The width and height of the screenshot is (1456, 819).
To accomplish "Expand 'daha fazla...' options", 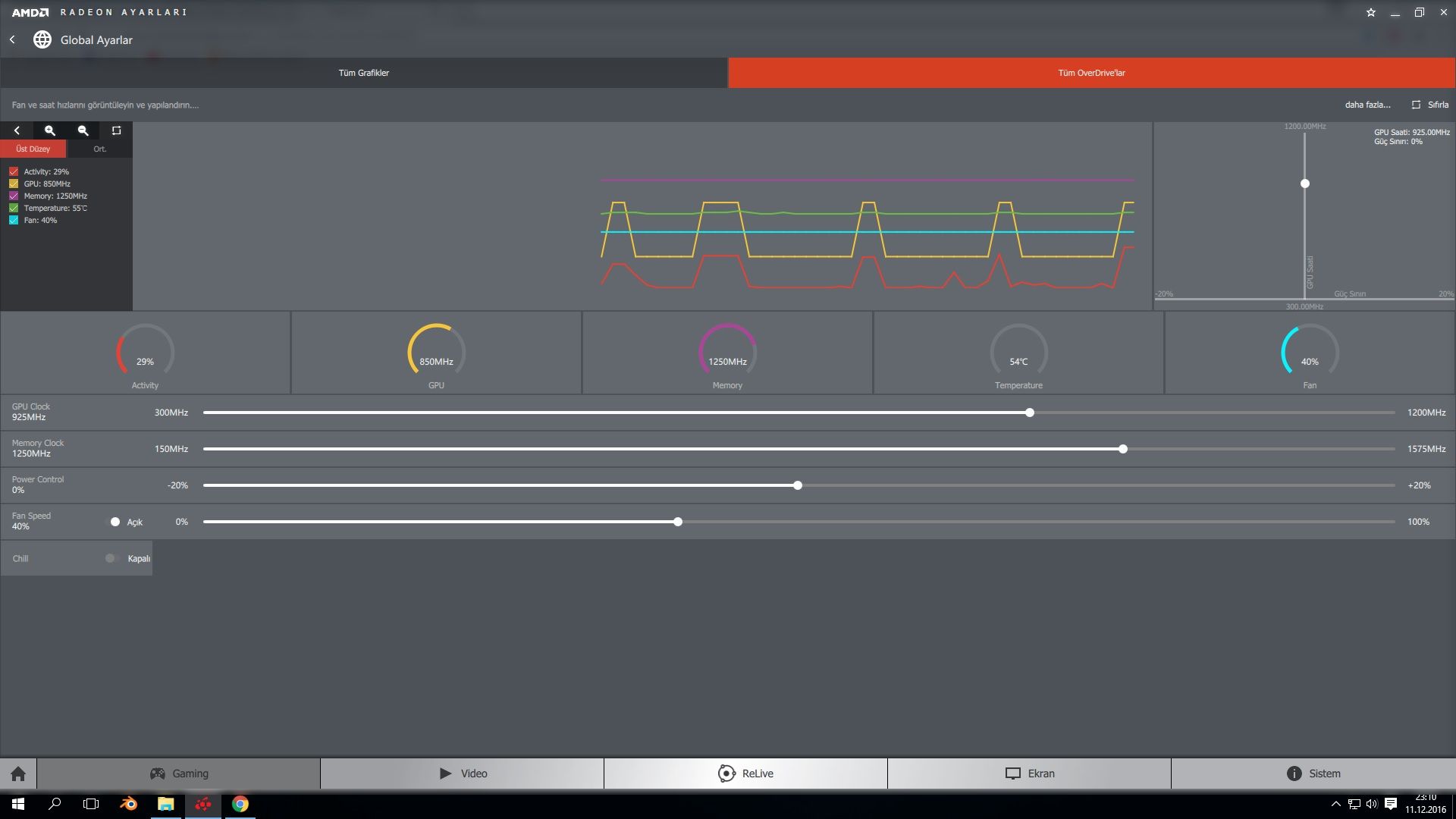I will point(1367,105).
